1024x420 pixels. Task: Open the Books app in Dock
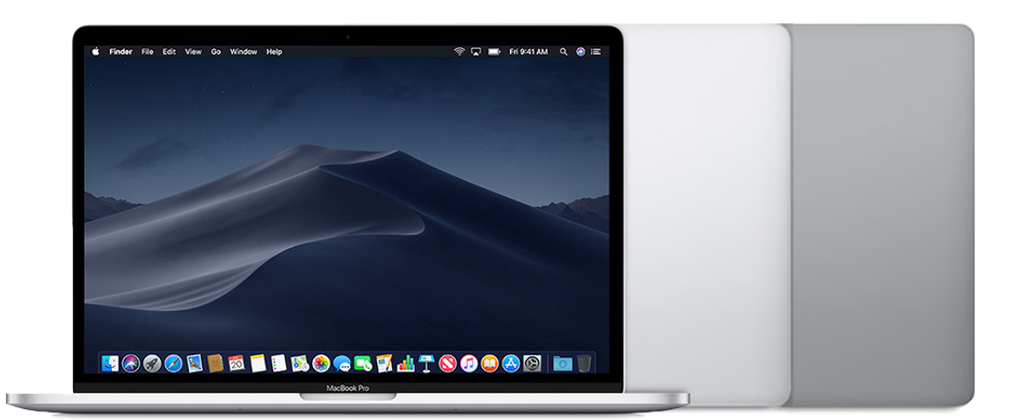tap(489, 363)
